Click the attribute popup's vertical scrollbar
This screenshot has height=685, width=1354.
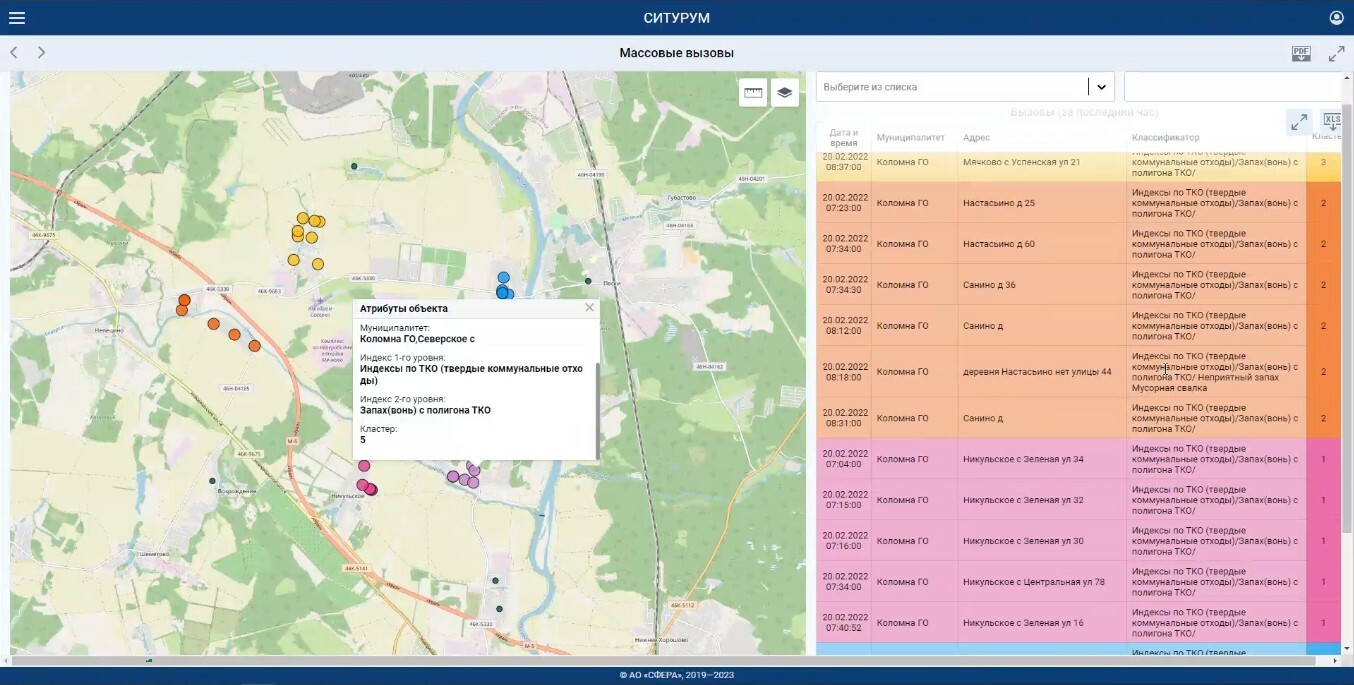coord(597,410)
